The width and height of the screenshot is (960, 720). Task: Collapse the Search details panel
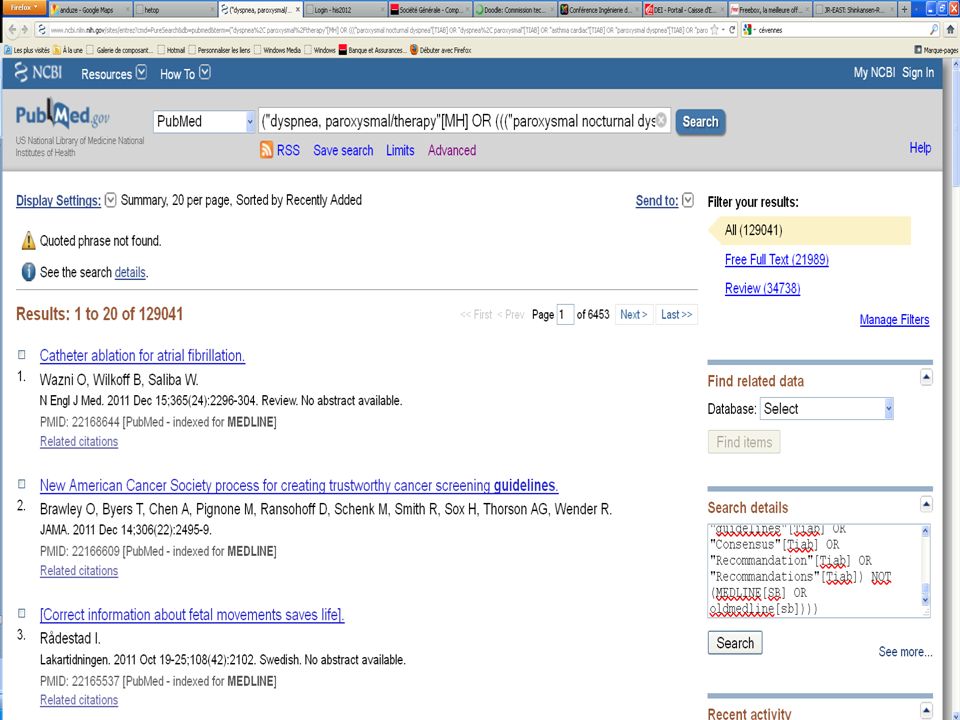pos(926,504)
